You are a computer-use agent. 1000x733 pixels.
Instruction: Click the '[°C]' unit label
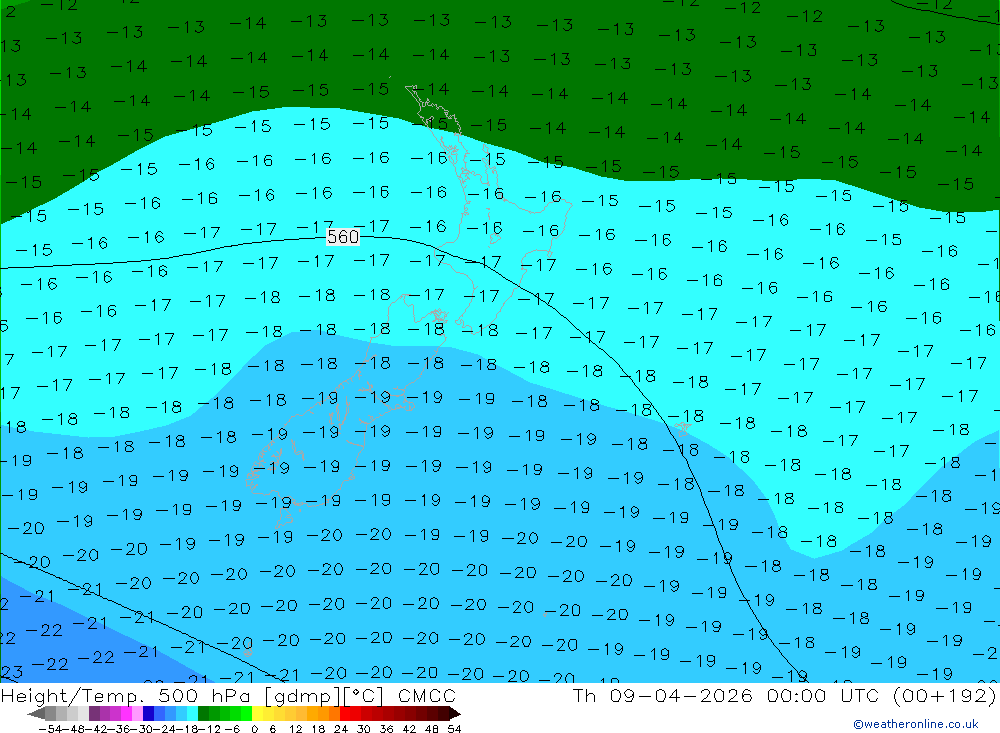pos(364,696)
